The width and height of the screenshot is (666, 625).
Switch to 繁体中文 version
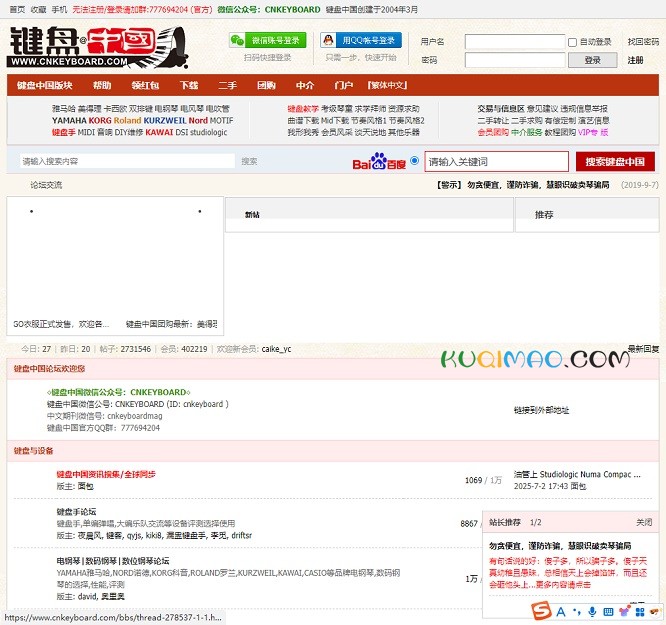[387, 85]
